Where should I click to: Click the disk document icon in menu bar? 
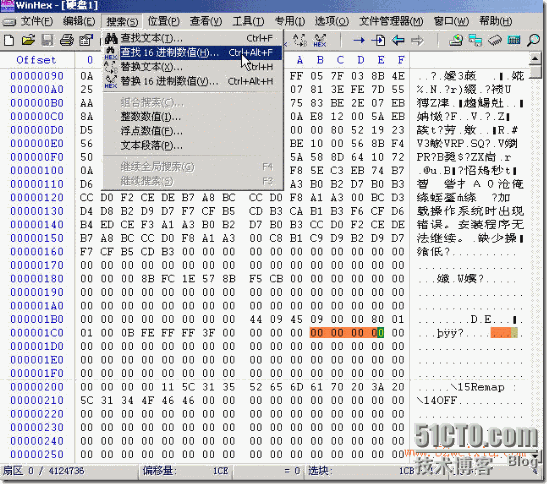point(9,22)
